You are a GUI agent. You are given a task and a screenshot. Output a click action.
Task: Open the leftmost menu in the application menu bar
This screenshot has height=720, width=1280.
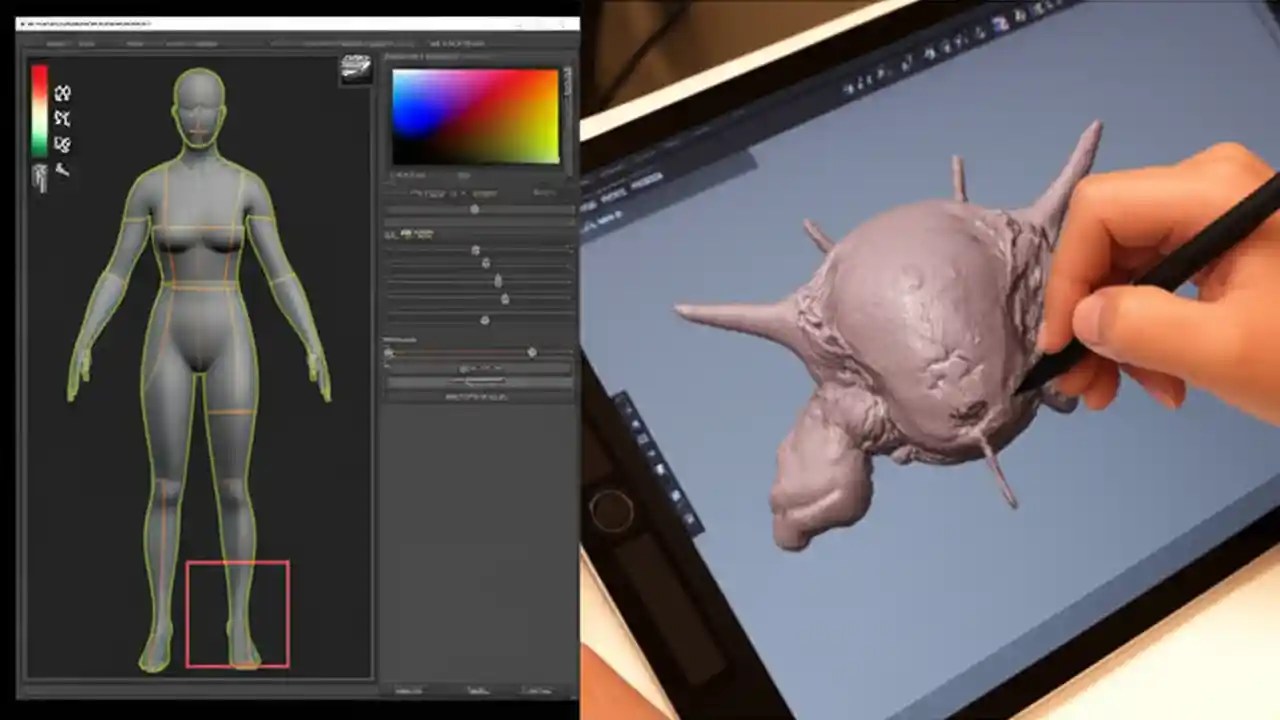[x=56, y=43]
